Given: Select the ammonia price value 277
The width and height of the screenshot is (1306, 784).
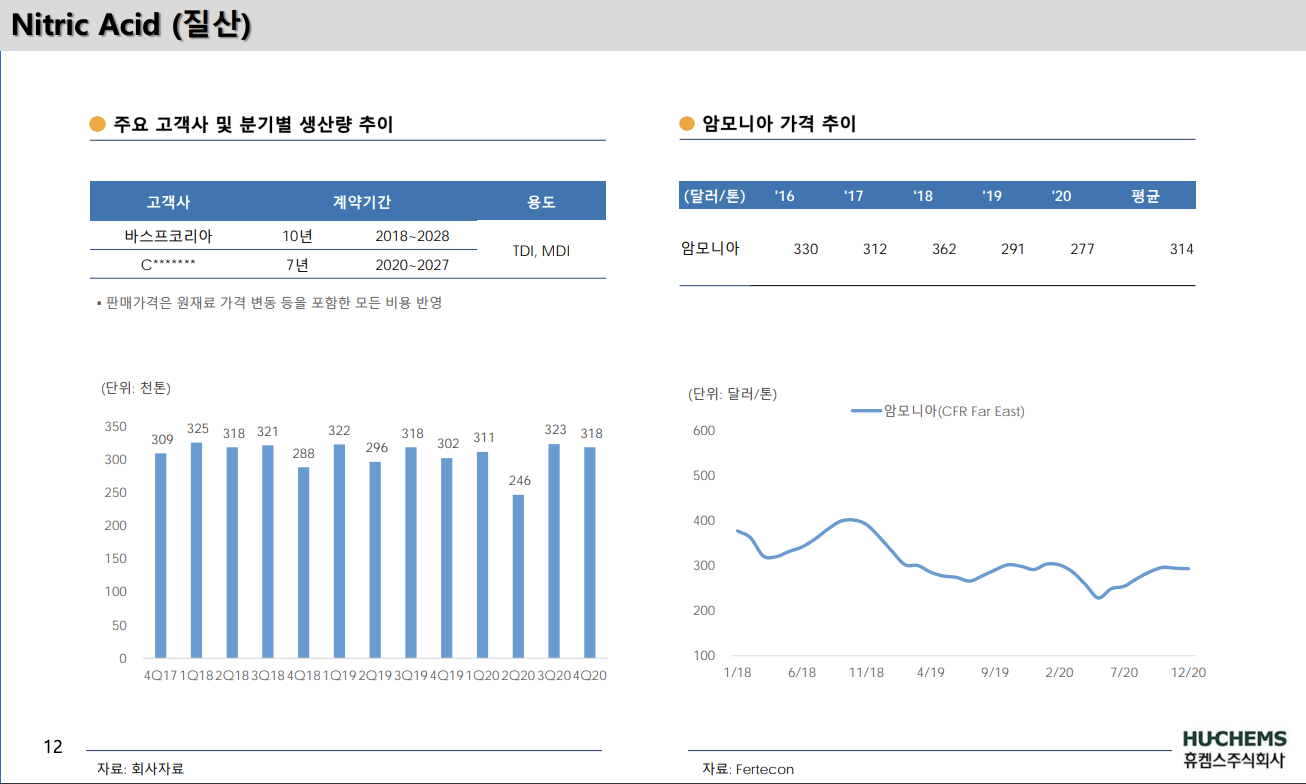Looking at the screenshot, I should point(1082,249).
